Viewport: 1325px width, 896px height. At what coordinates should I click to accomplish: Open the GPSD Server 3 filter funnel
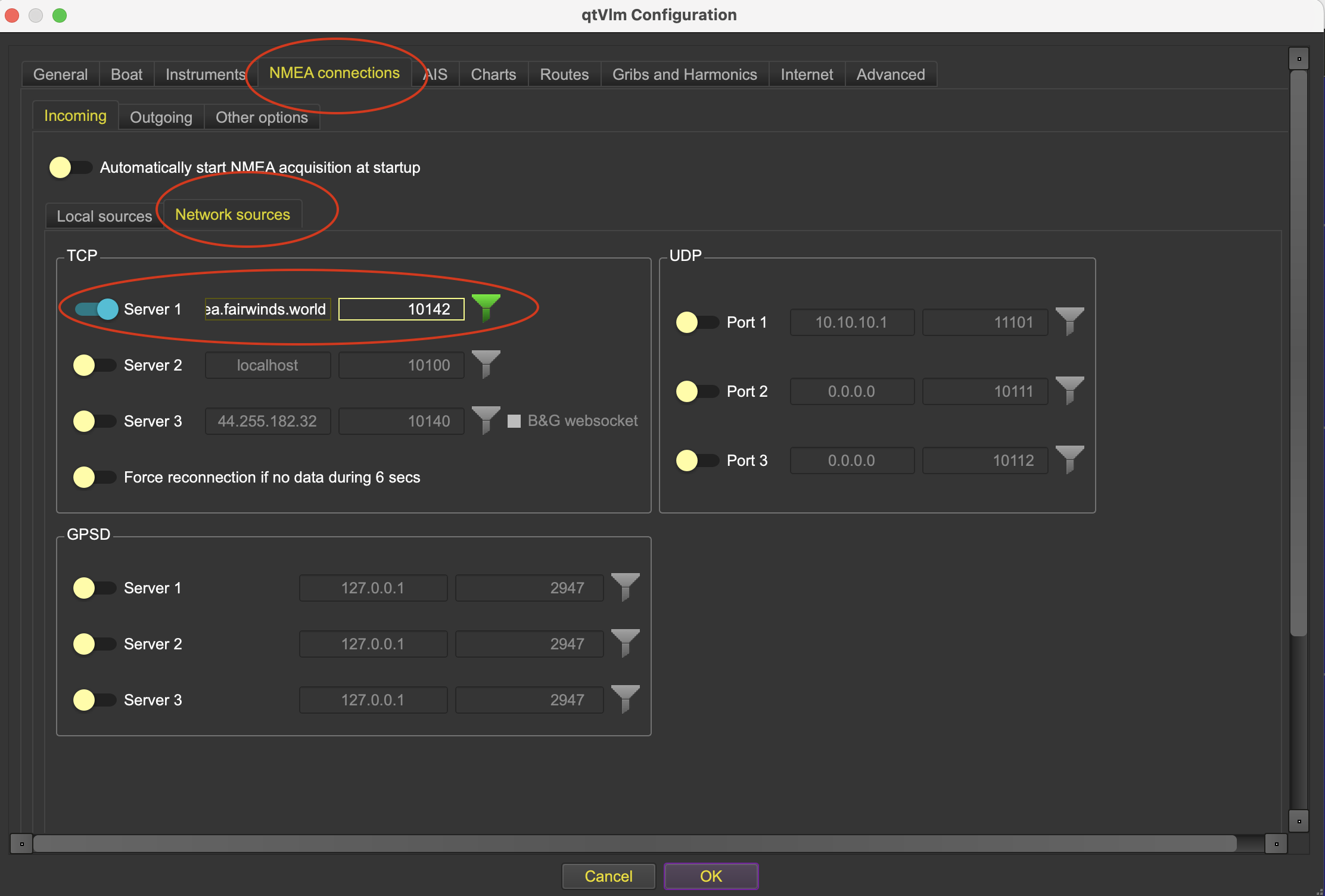coord(625,698)
